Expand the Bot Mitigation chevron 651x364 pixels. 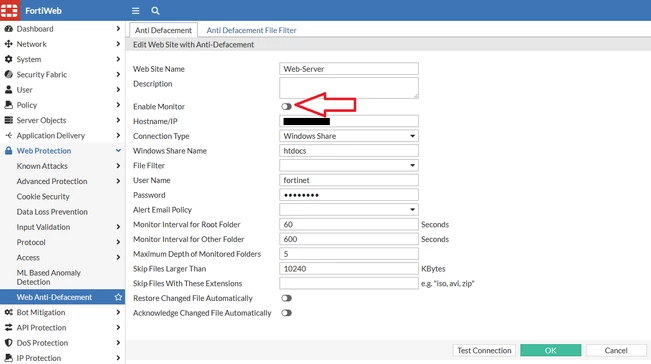coord(118,312)
